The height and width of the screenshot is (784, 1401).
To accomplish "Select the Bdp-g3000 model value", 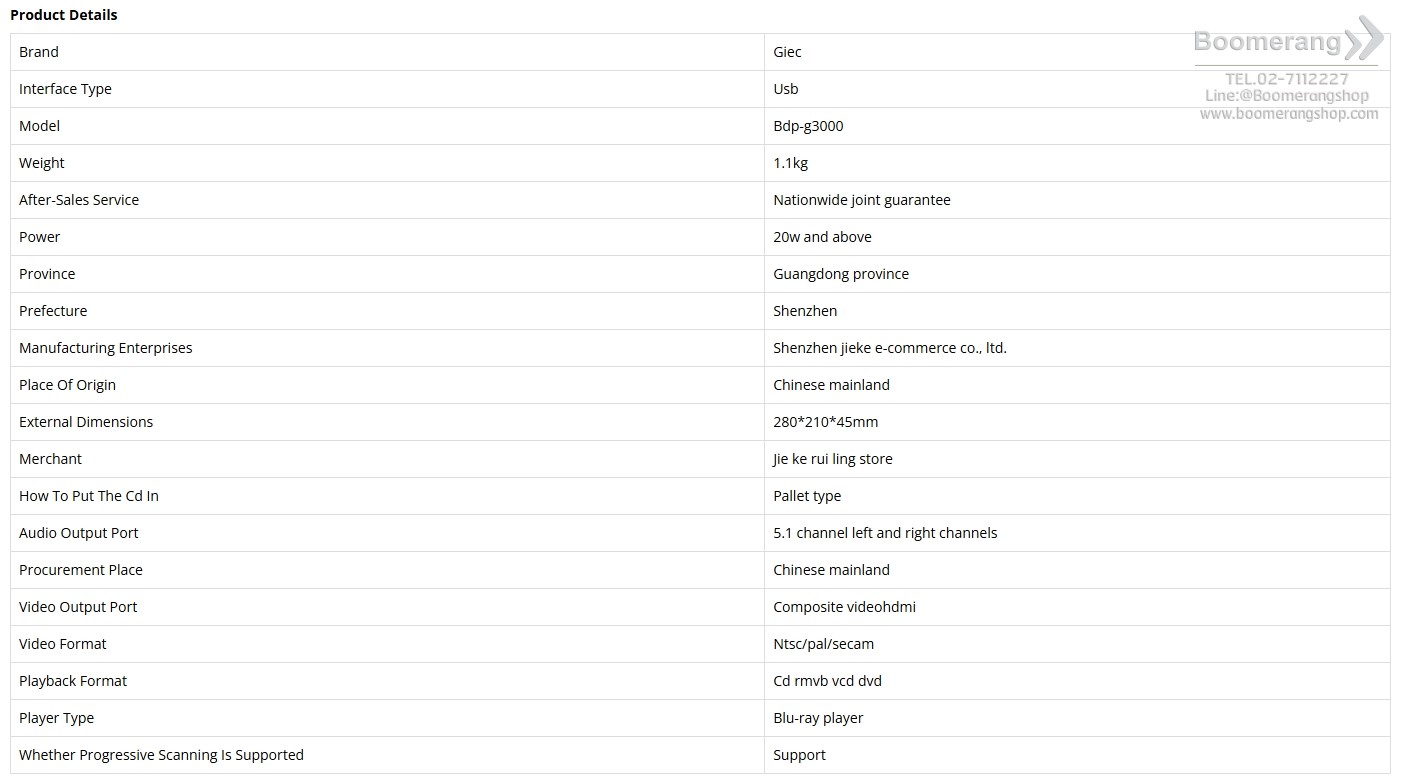I will click(808, 126).
